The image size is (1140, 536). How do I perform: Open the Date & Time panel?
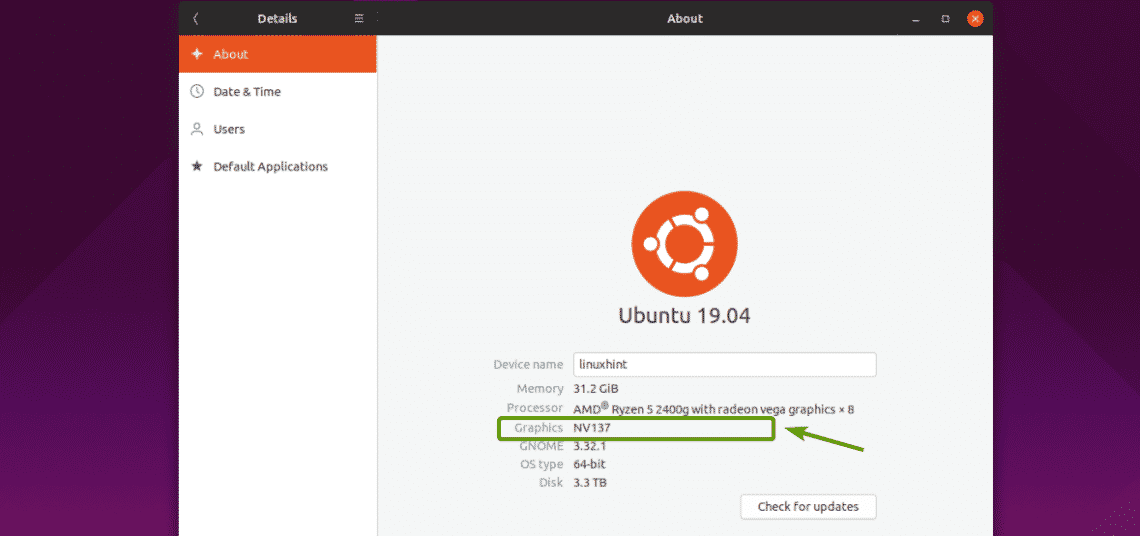[x=278, y=92]
